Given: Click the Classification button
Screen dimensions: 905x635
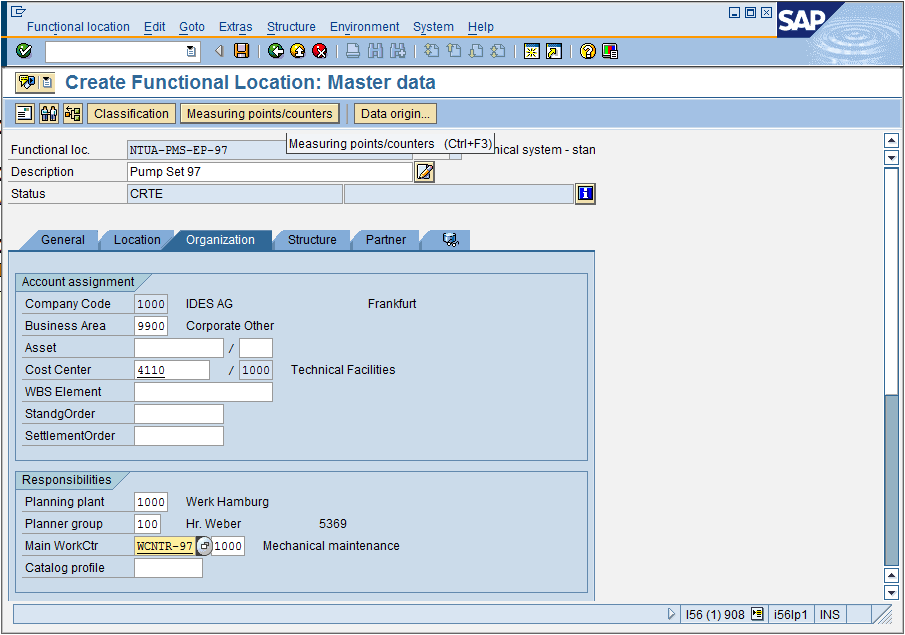Looking at the screenshot, I should pos(131,114).
